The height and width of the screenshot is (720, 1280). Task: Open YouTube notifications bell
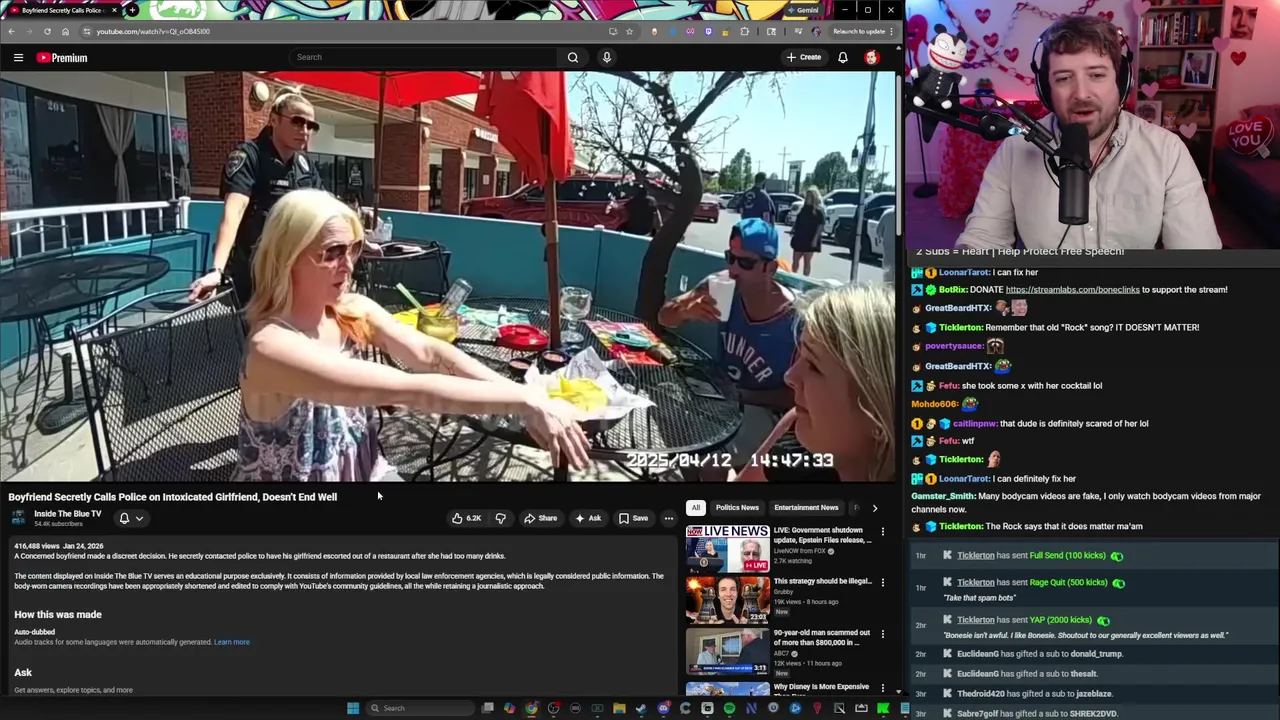click(x=843, y=57)
